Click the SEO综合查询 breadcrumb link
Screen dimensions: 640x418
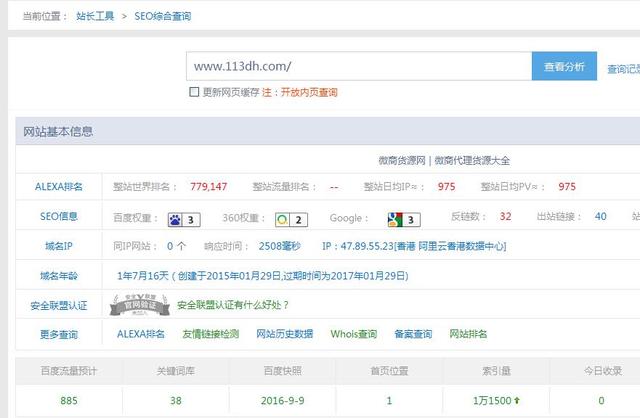point(162,16)
